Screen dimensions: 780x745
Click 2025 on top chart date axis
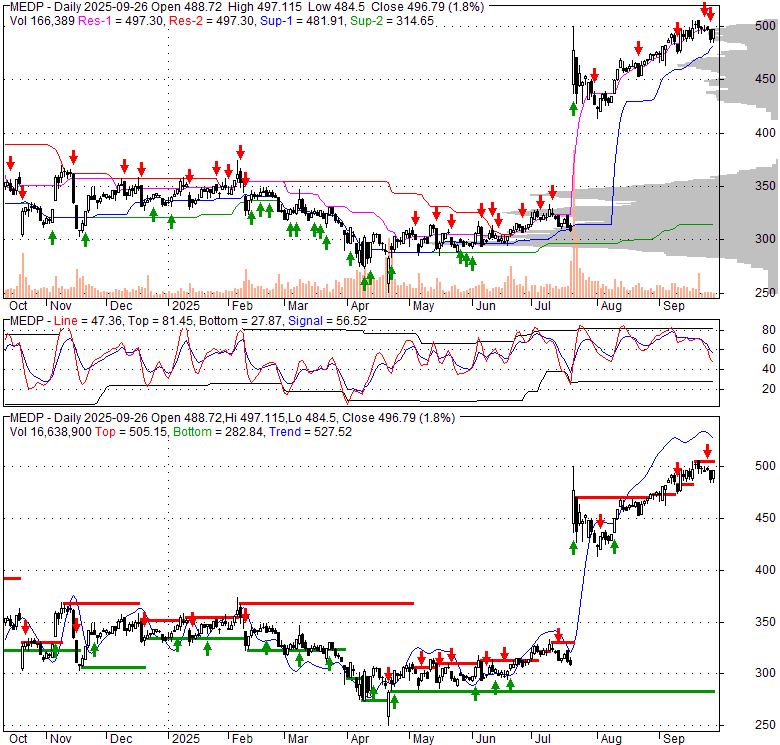pyautogui.click(x=186, y=306)
